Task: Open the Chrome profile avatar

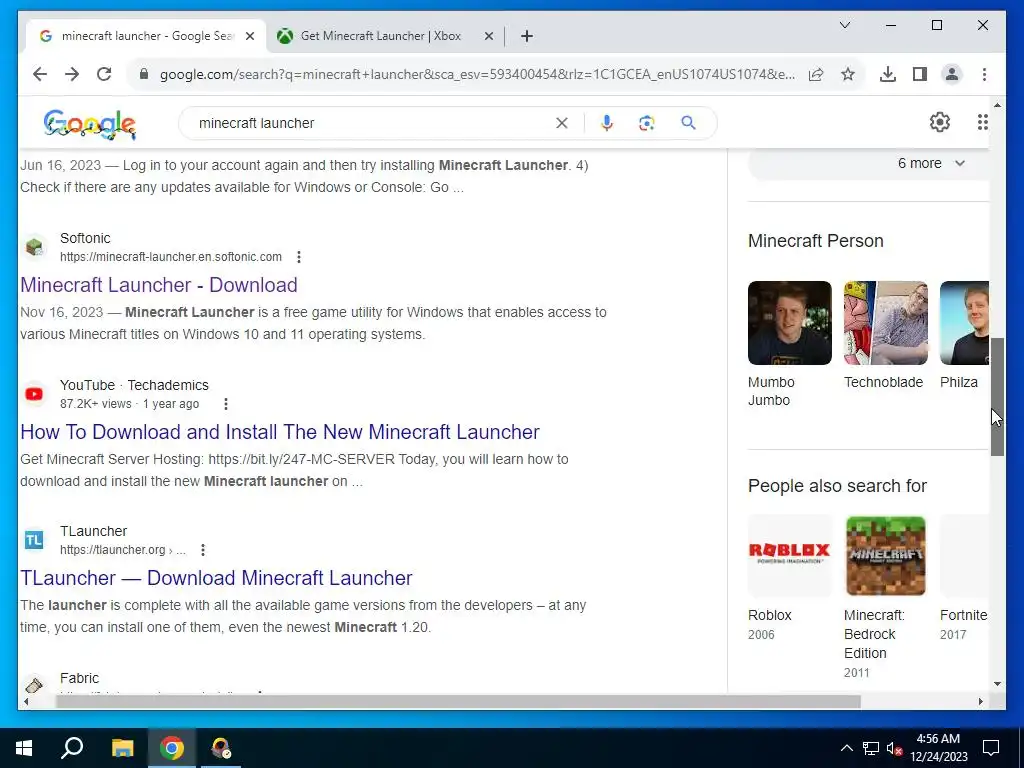Action: 952,74
